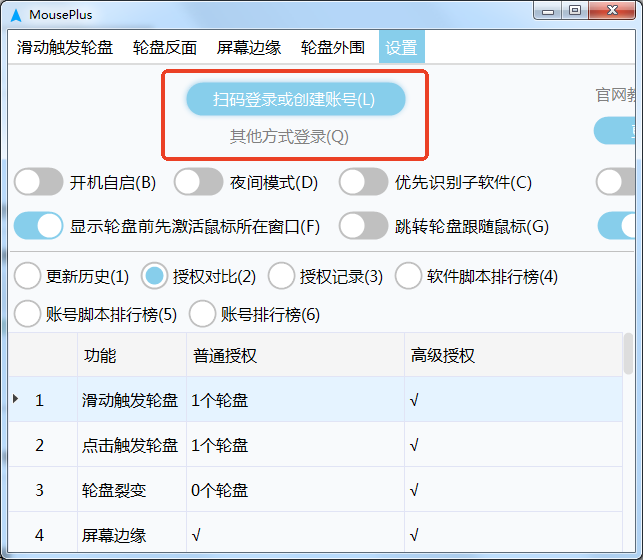Disable 显示轮盘前先激活鼠标所在窗口(F) switch
The image size is (643, 560).
[x=39, y=225]
